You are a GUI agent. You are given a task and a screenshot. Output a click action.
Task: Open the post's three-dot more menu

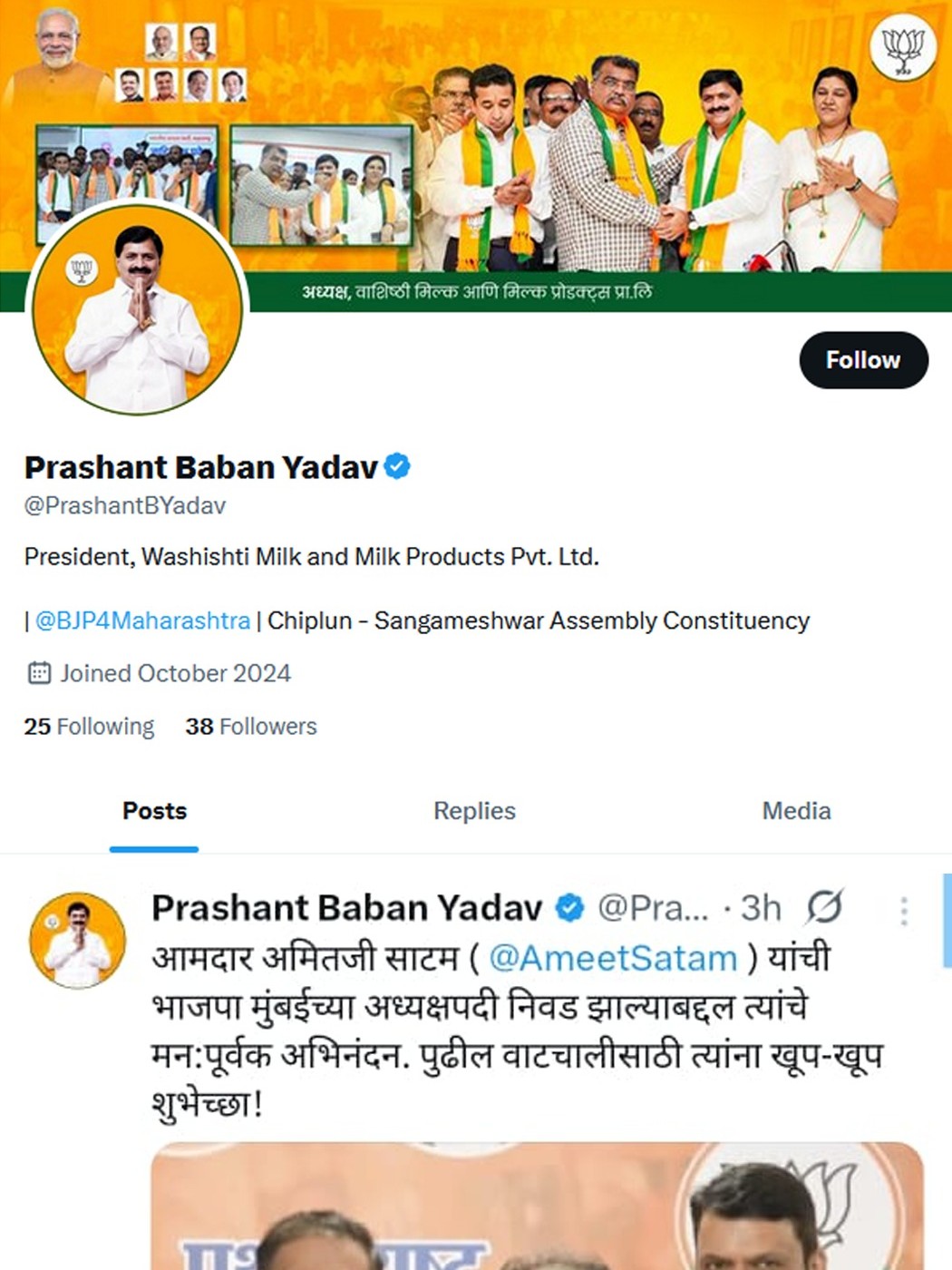[x=904, y=910]
